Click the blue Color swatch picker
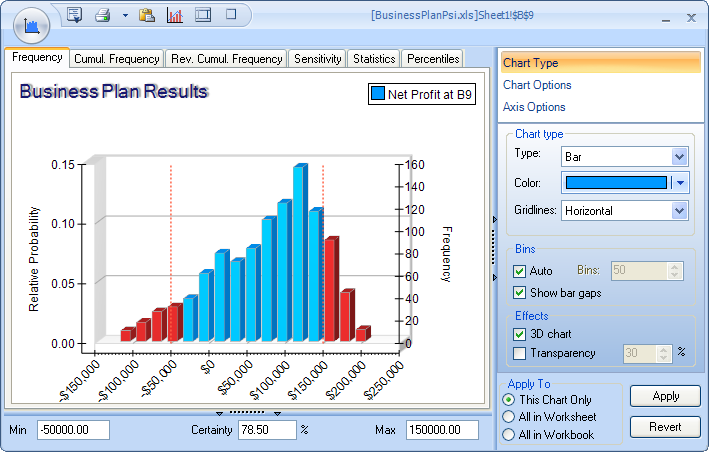This screenshot has height=452, width=709. click(x=616, y=183)
